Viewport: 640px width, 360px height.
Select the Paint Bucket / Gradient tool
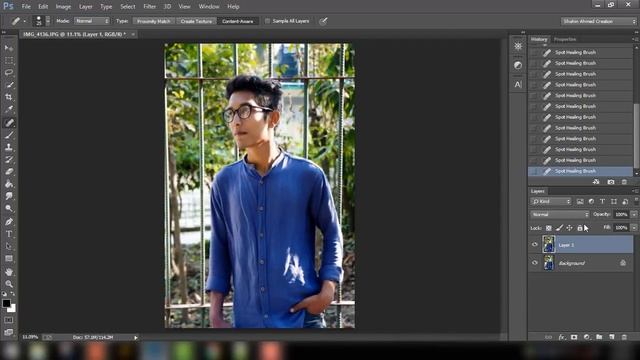[9, 184]
